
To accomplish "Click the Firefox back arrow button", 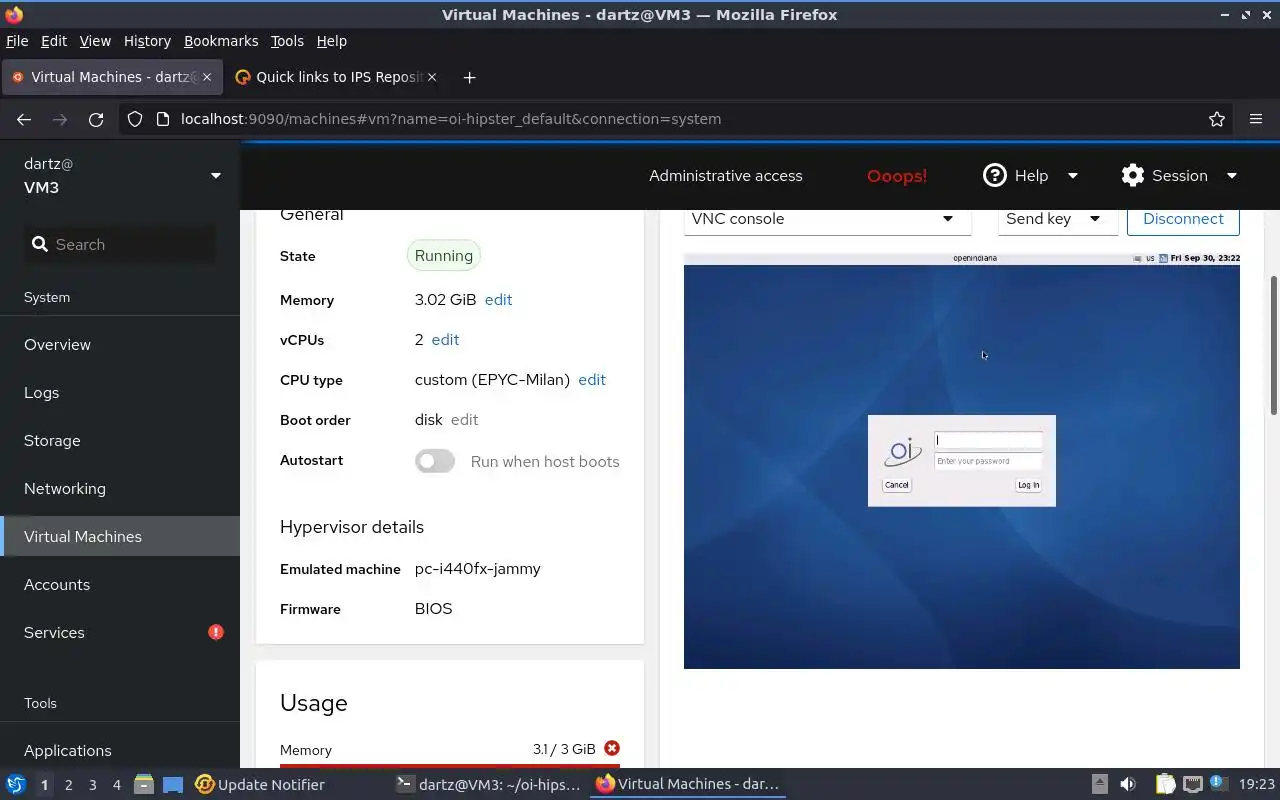I will 24,119.
